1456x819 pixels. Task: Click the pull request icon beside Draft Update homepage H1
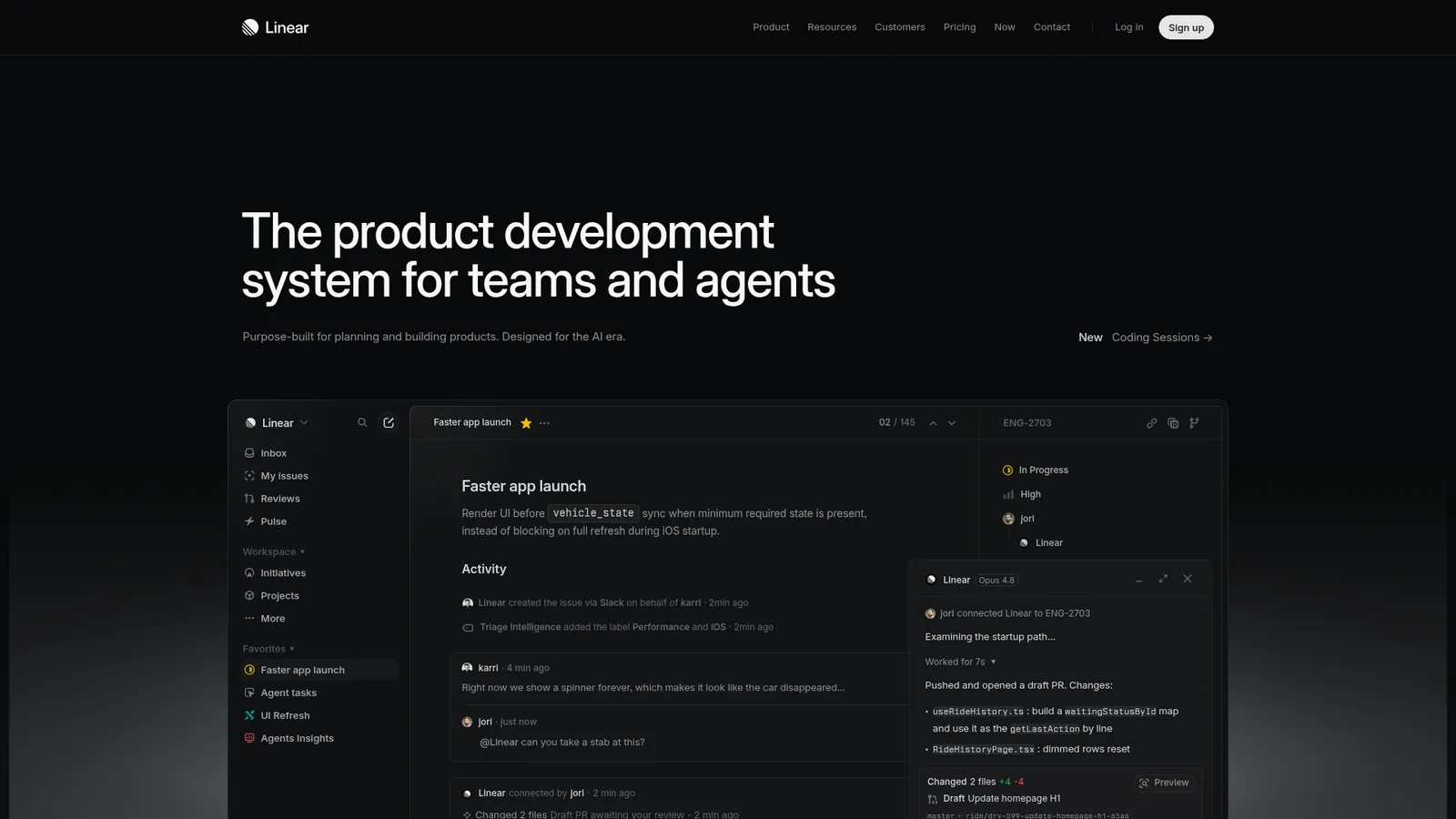pos(933,799)
